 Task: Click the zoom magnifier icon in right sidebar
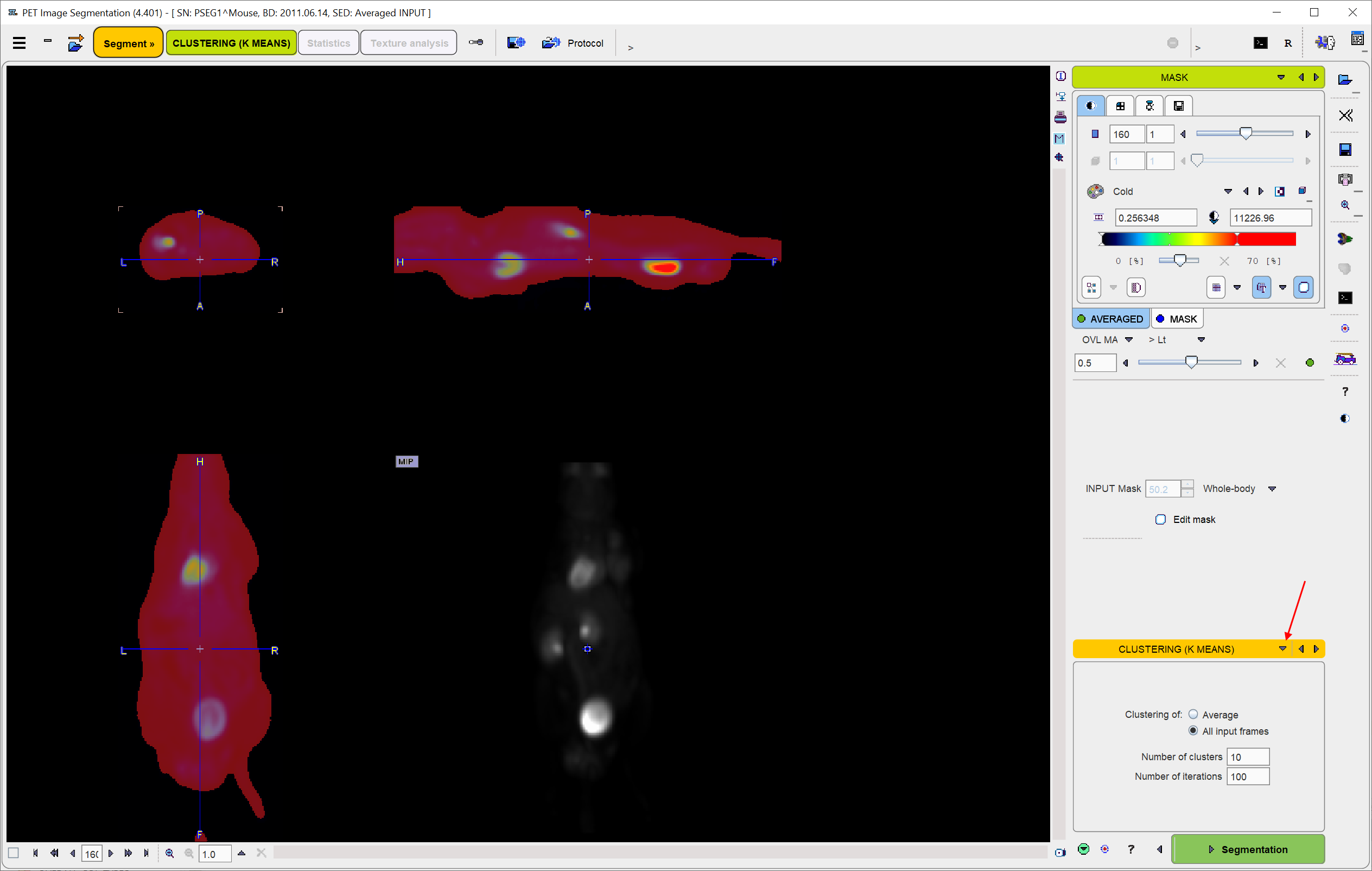click(x=1345, y=205)
